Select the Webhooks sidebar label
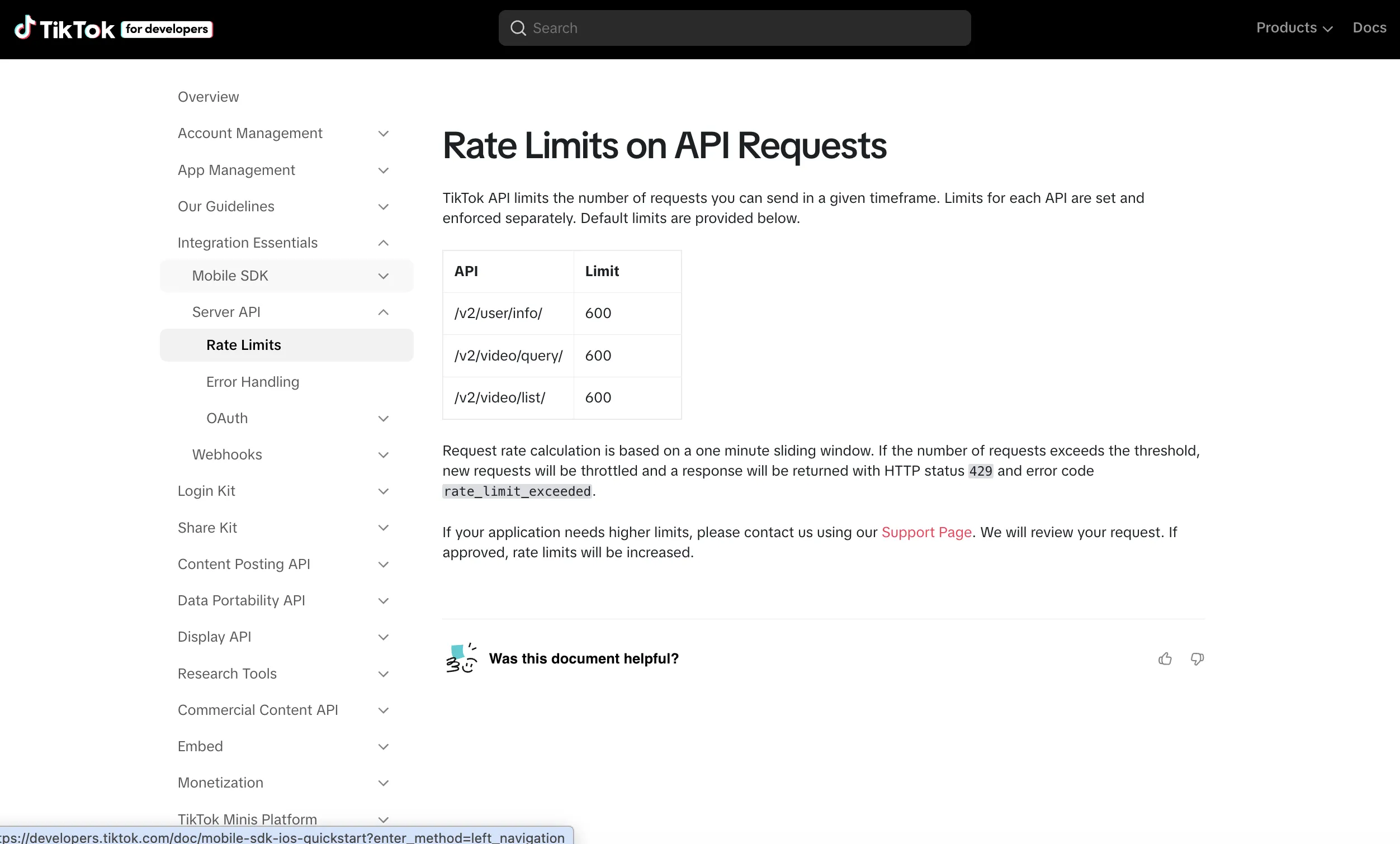This screenshot has width=1400, height=844. click(226, 454)
